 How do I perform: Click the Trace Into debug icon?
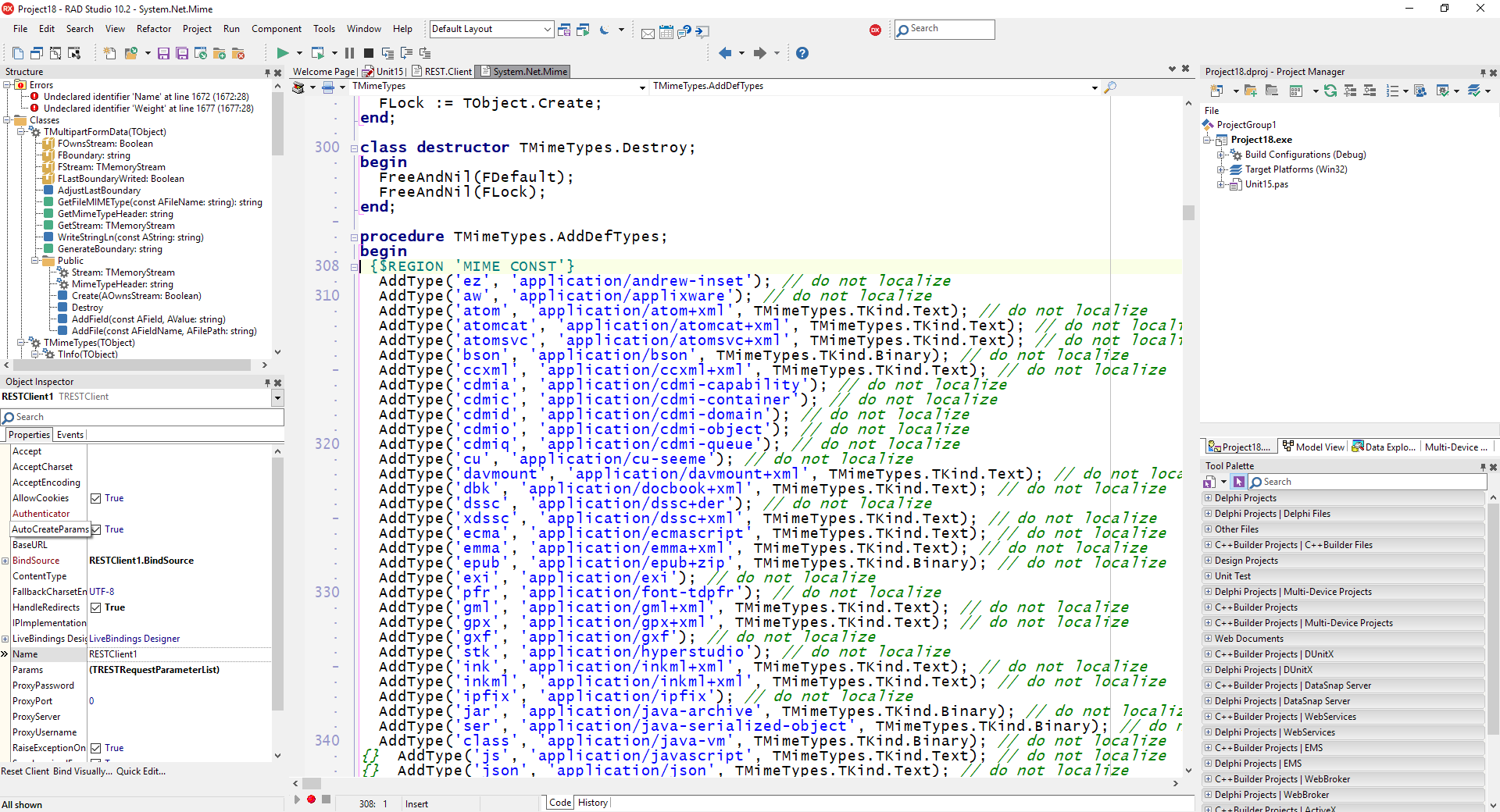tap(387, 53)
